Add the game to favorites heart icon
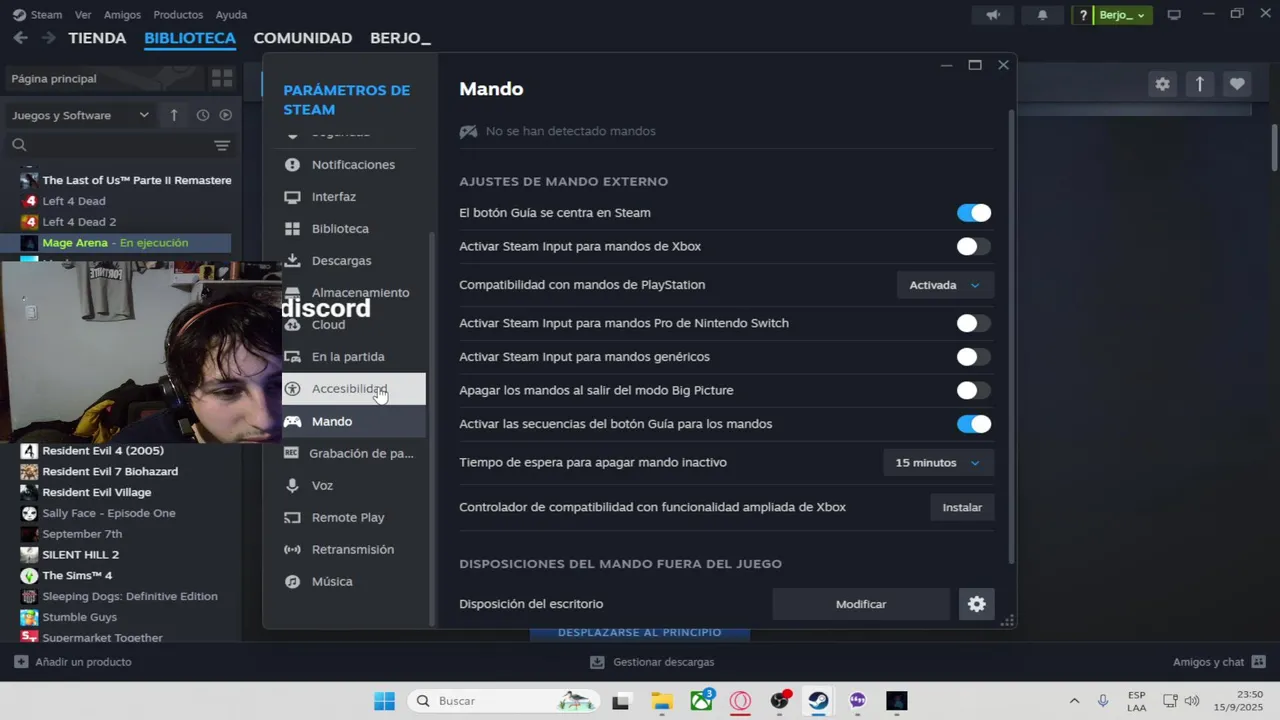 pyautogui.click(x=1237, y=84)
